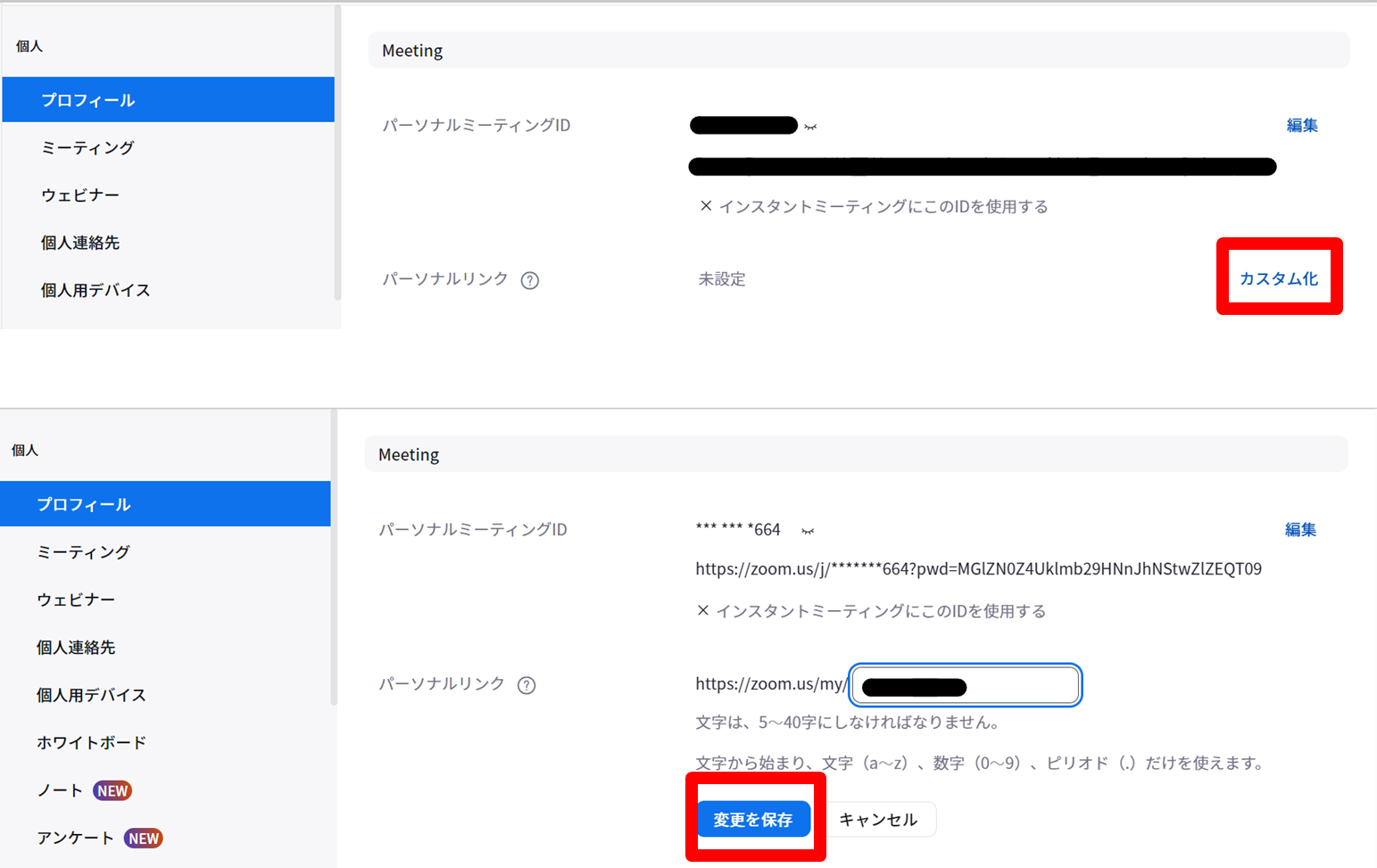Click 編集 link in the bottom Meeting panel
1377x868 pixels.
click(1300, 529)
